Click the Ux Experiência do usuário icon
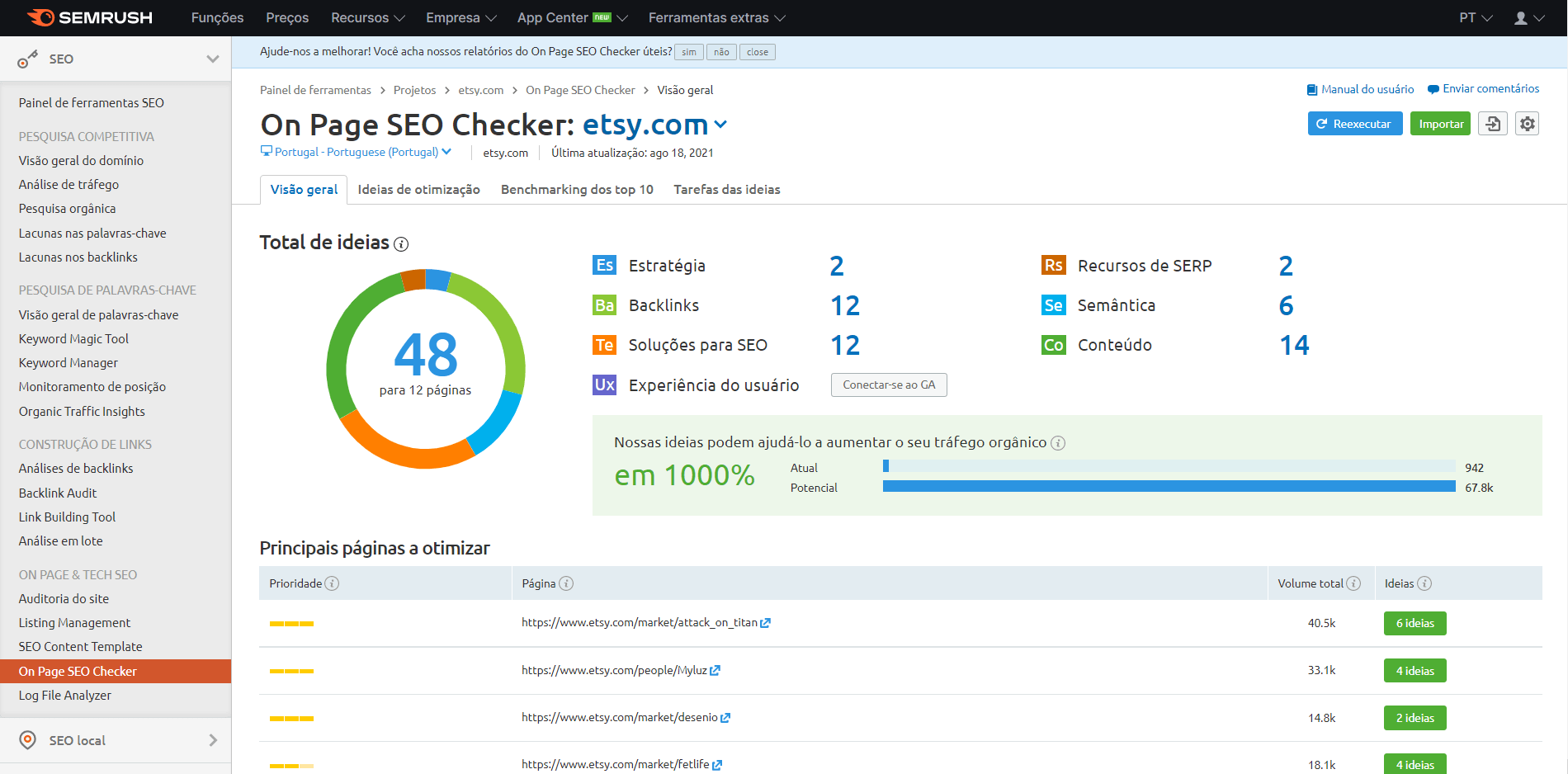 click(x=605, y=385)
